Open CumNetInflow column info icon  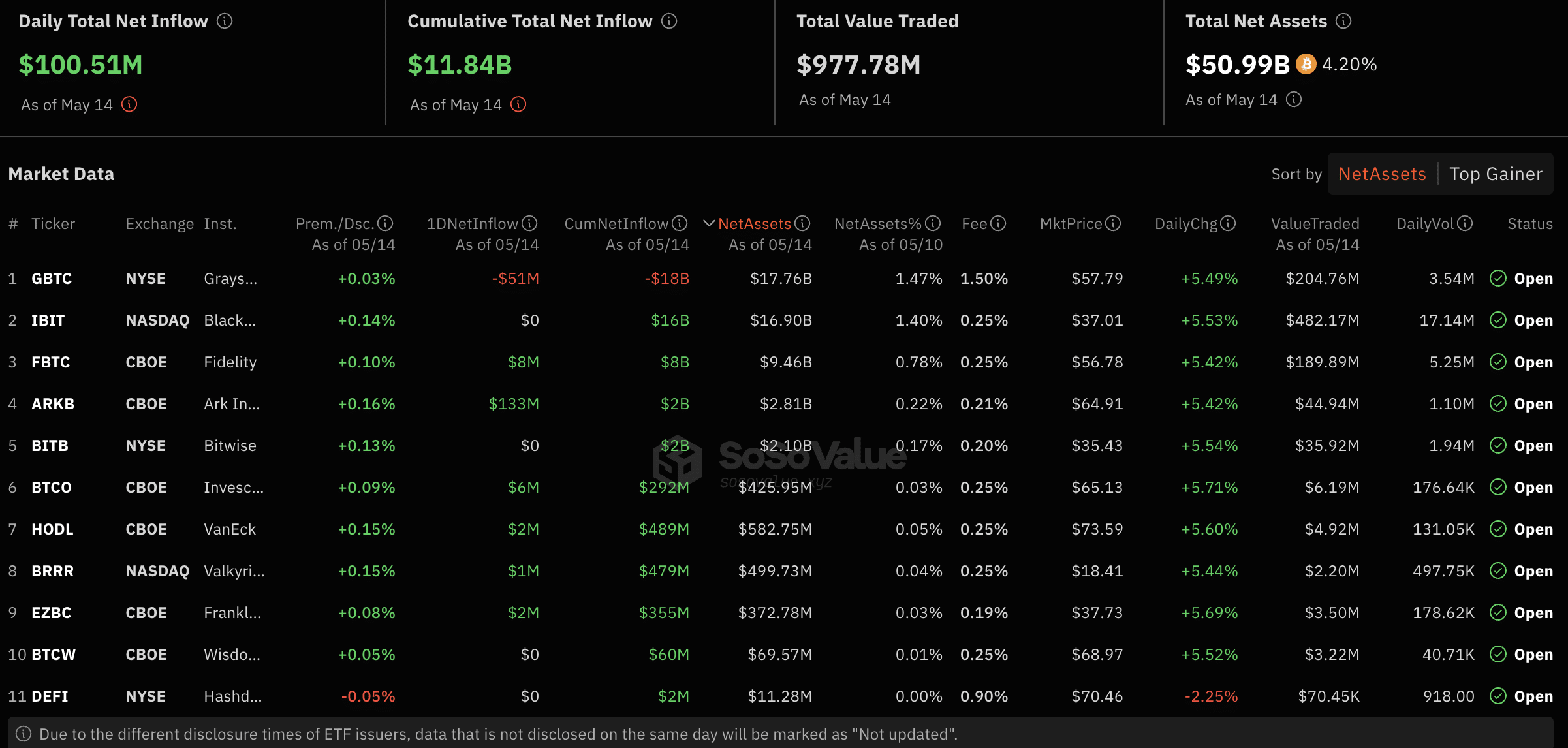pos(680,224)
